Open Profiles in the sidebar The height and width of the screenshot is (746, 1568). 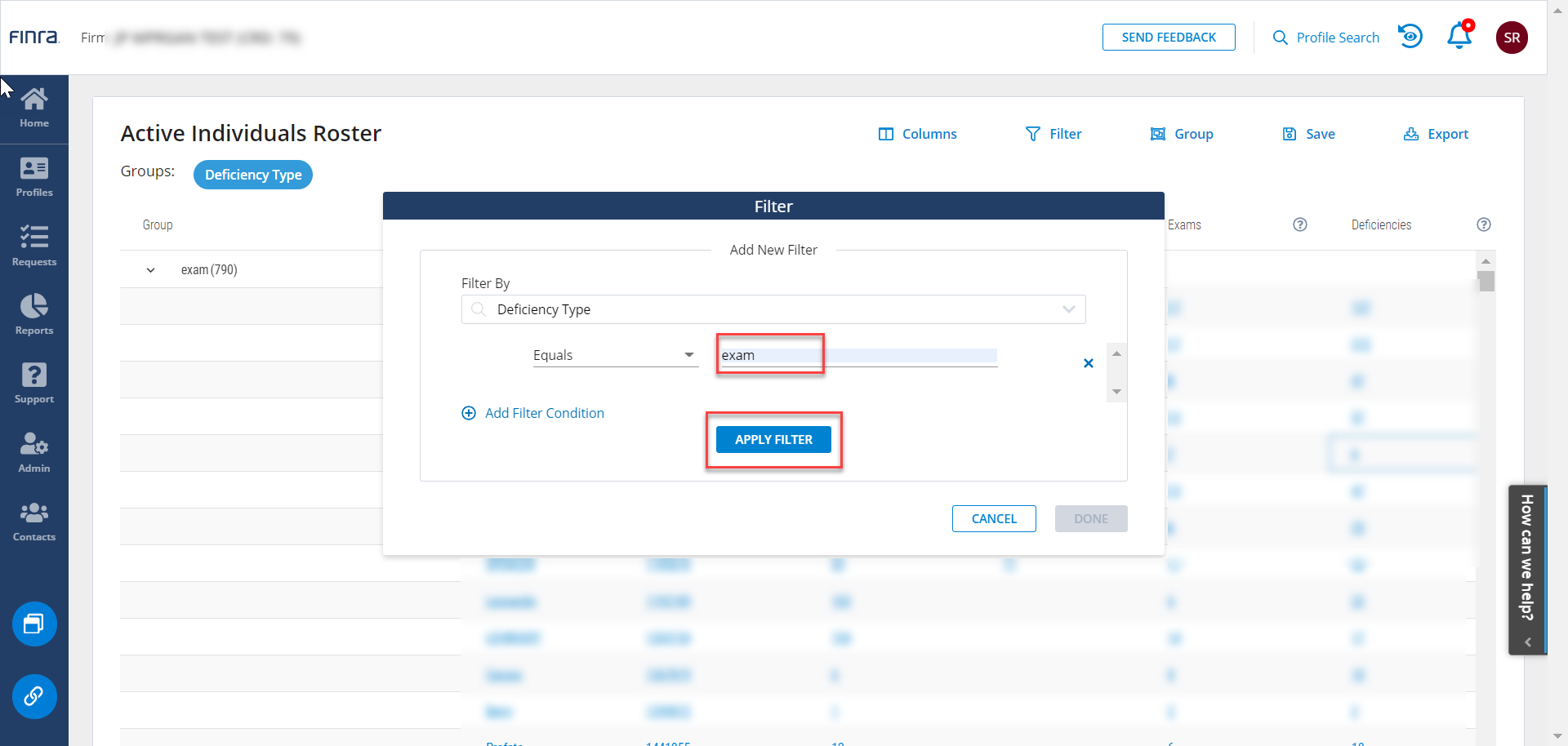click(34, 177)
